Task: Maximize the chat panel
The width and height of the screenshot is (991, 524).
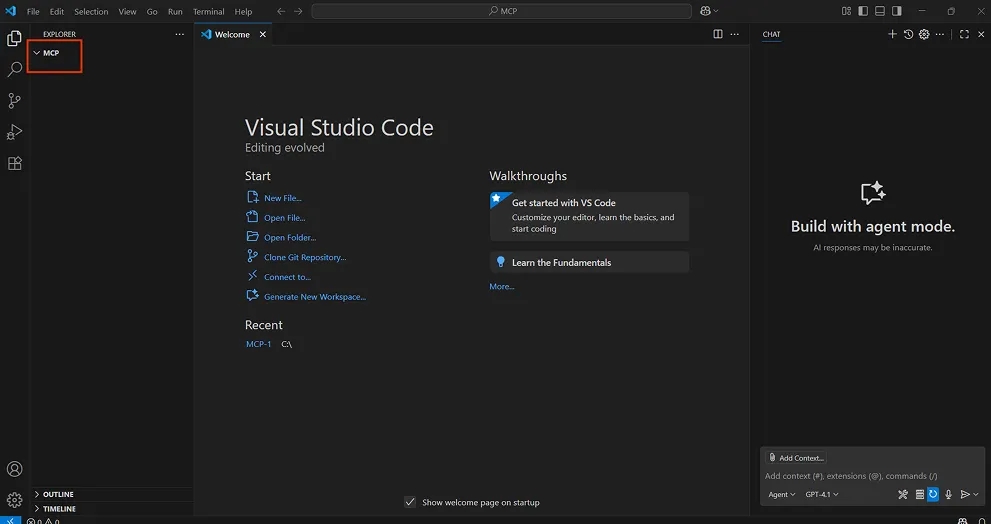Action: [x=964, y=34]
